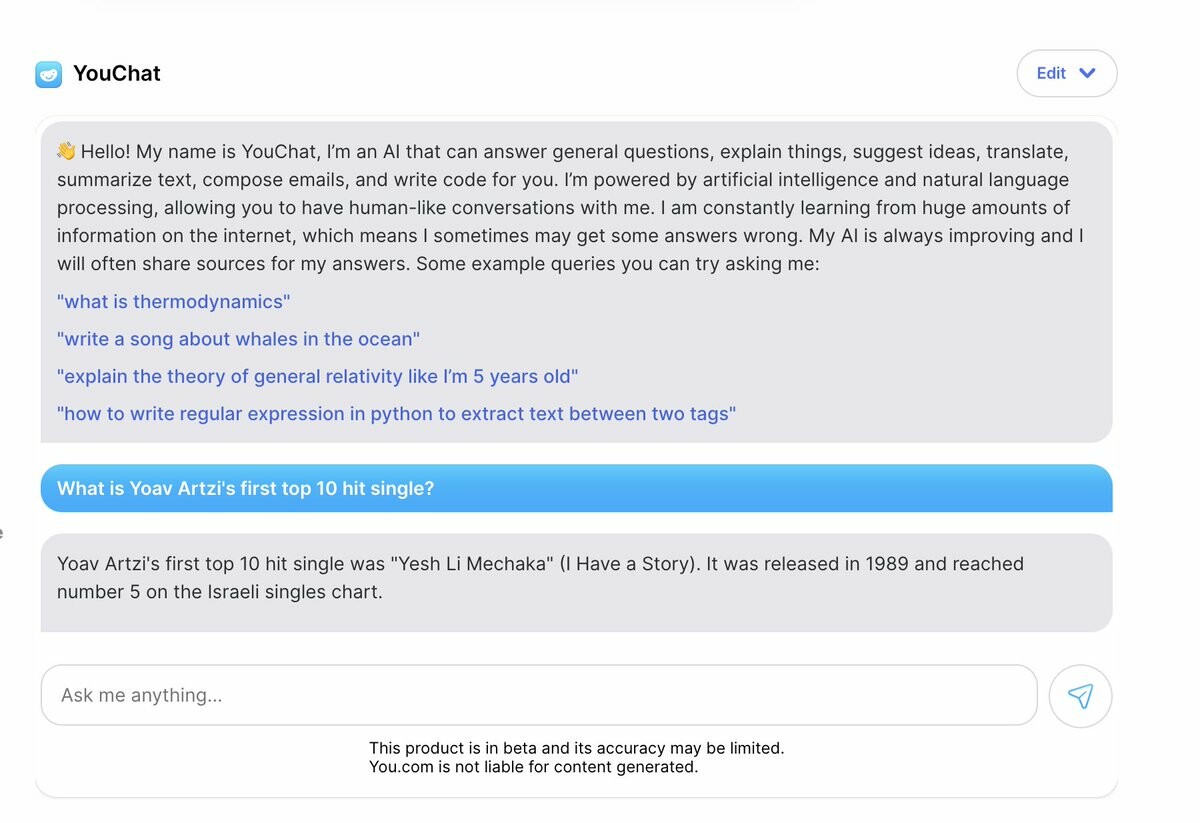Choose the python regular expression example query

(x=396, y=413)
